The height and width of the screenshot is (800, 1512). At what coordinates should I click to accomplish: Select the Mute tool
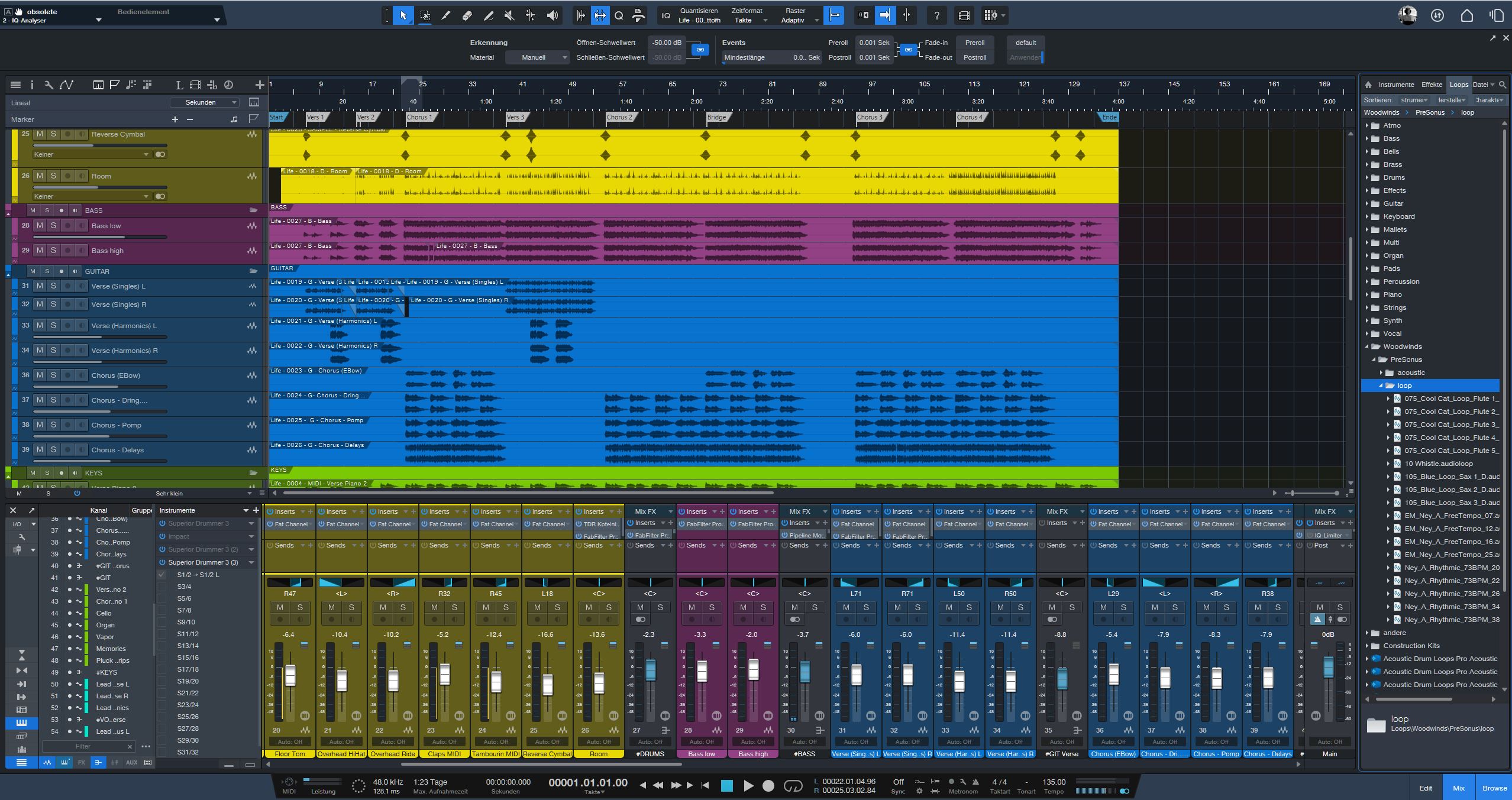click(509, 16)
